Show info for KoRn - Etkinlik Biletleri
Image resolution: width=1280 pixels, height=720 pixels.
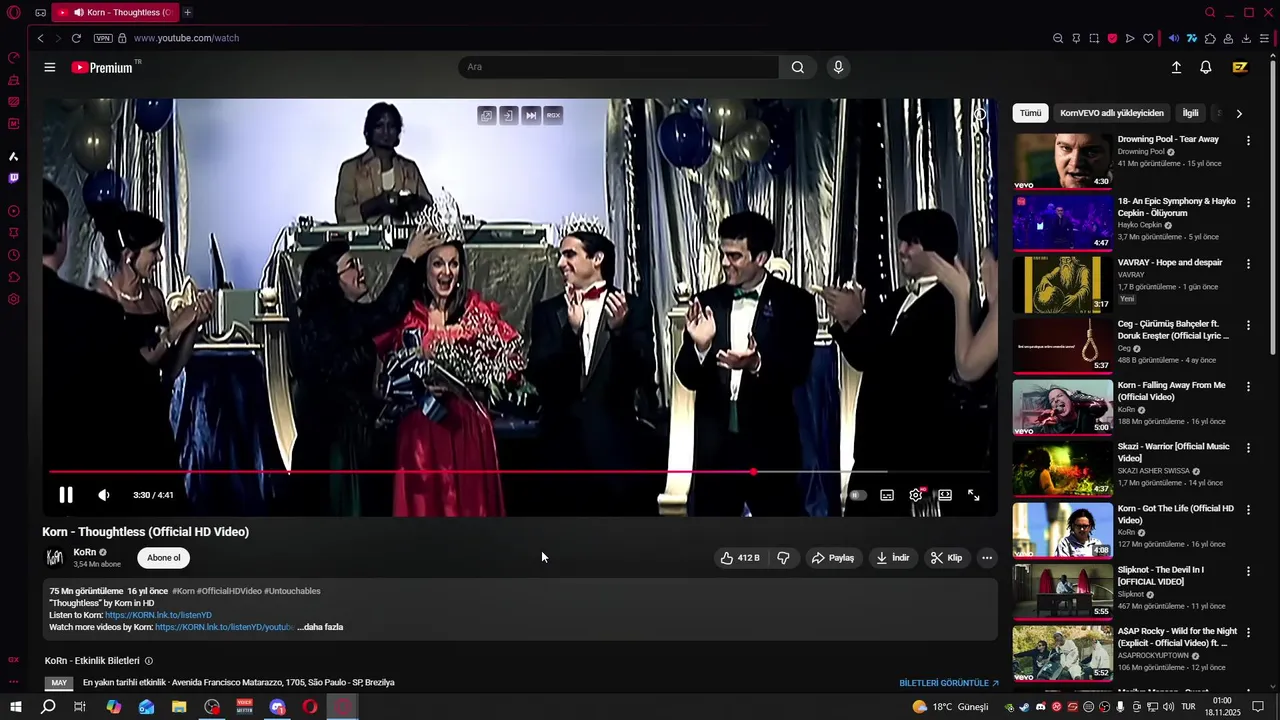(149, 661)
